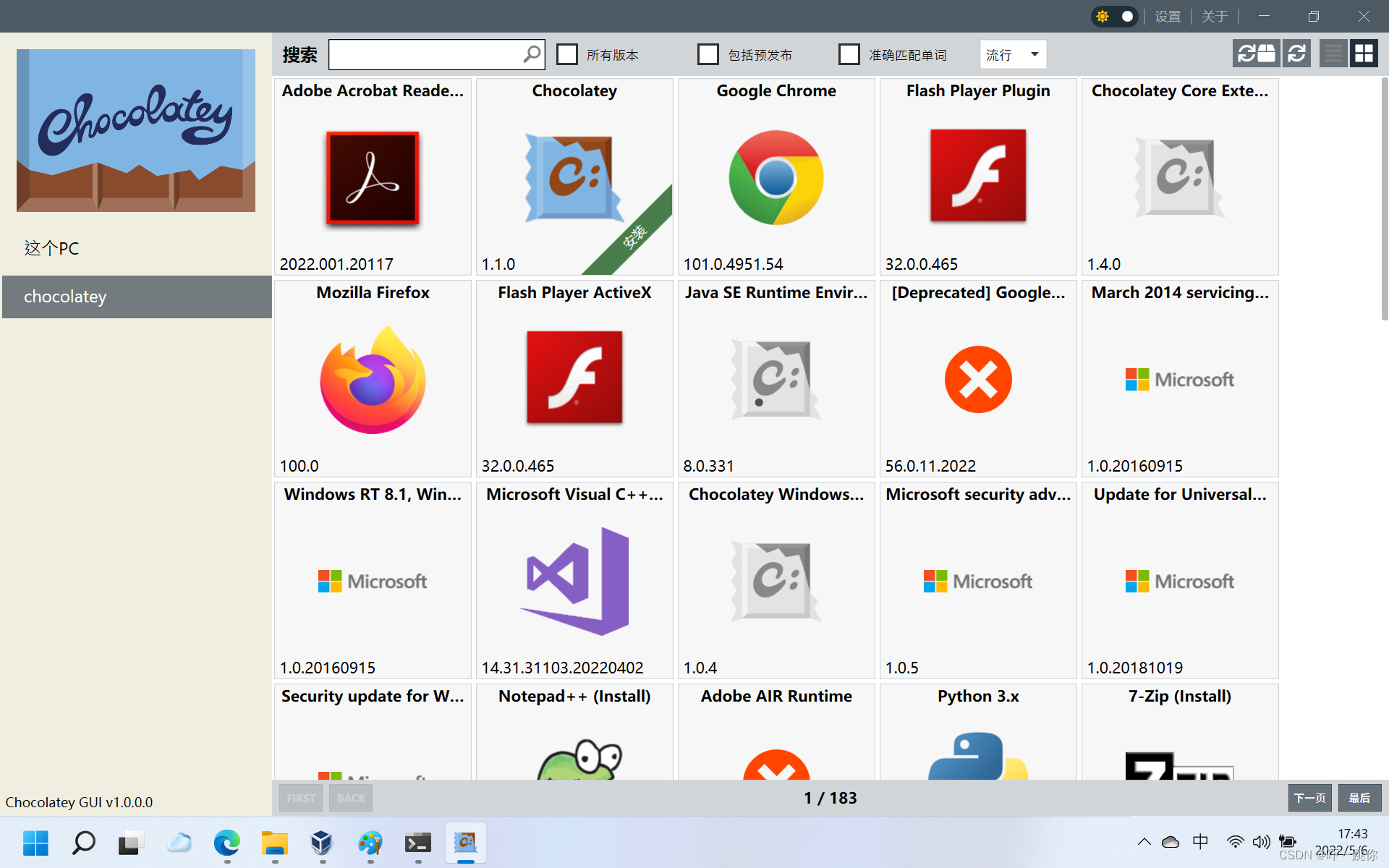Viewport: 1389px width, 868px height.
Task: Click the refresh all sources icon
Action: click(x=1255, y=54)
